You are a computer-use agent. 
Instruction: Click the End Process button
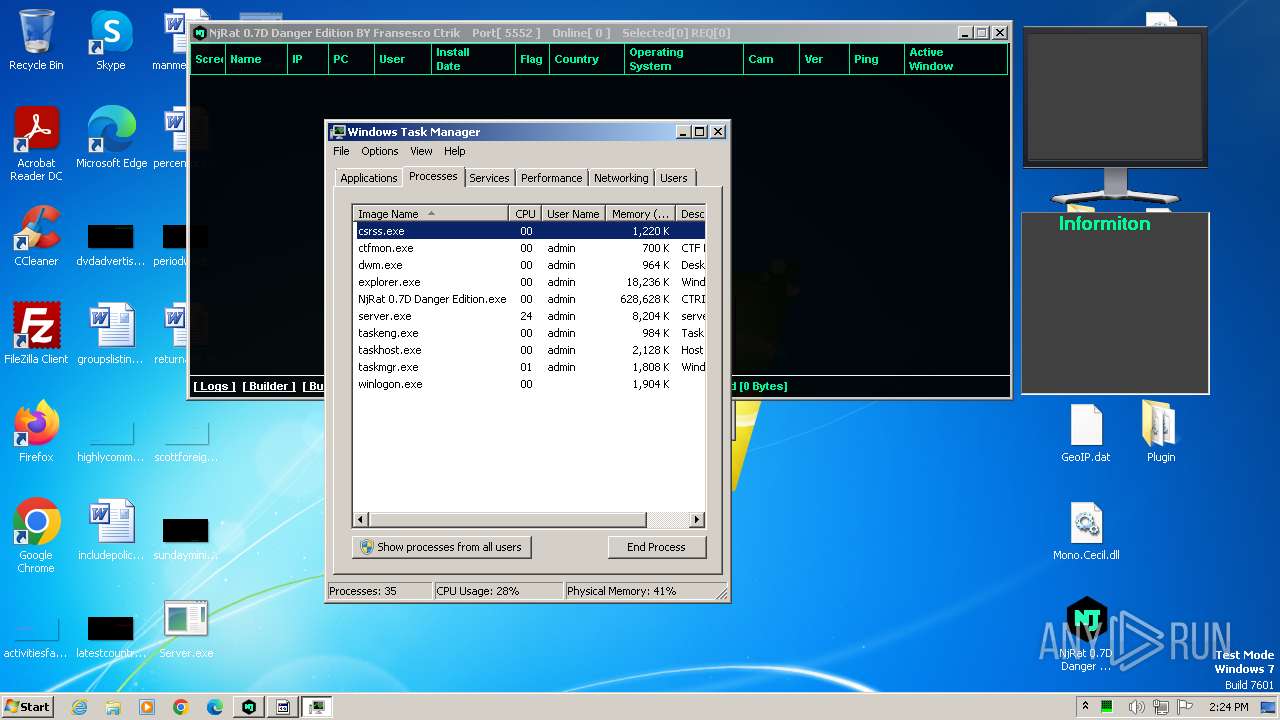656,547
